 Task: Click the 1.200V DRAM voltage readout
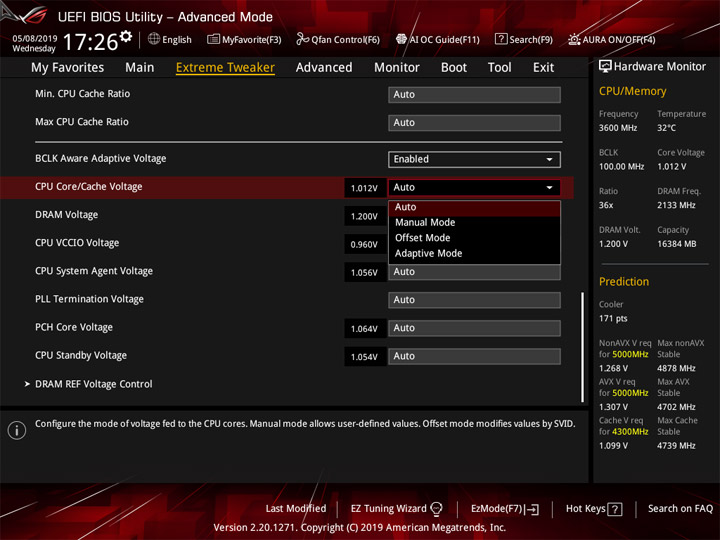tap(365, 216)
